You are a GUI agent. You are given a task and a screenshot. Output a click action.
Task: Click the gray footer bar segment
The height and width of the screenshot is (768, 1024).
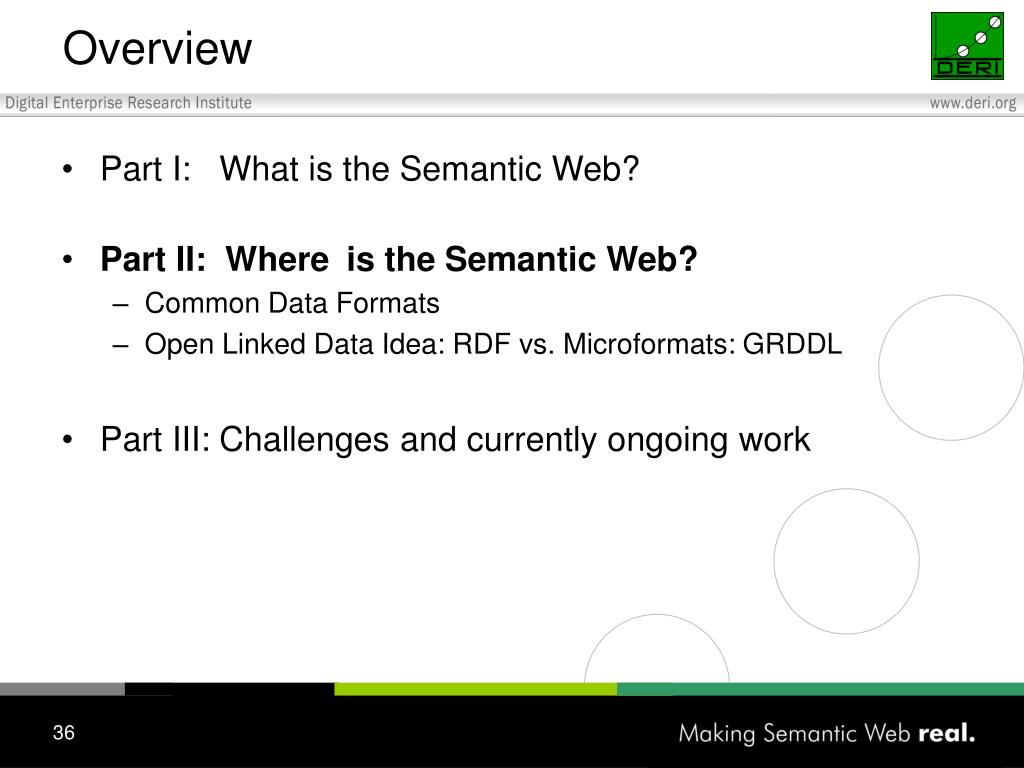(x=62, y=689)
